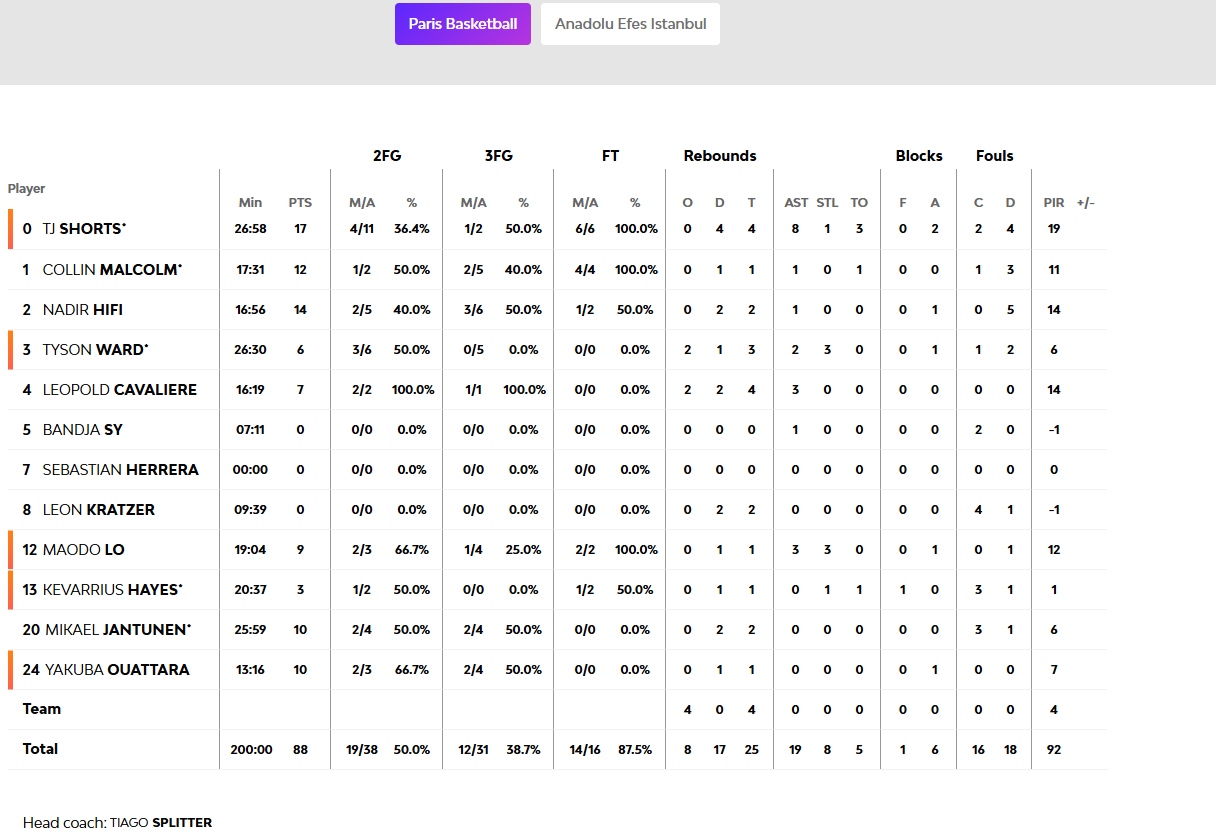The image size is (1216, 838).
Task: Select Yakuba Ouattara from the roster
Action: click(117, 670)
